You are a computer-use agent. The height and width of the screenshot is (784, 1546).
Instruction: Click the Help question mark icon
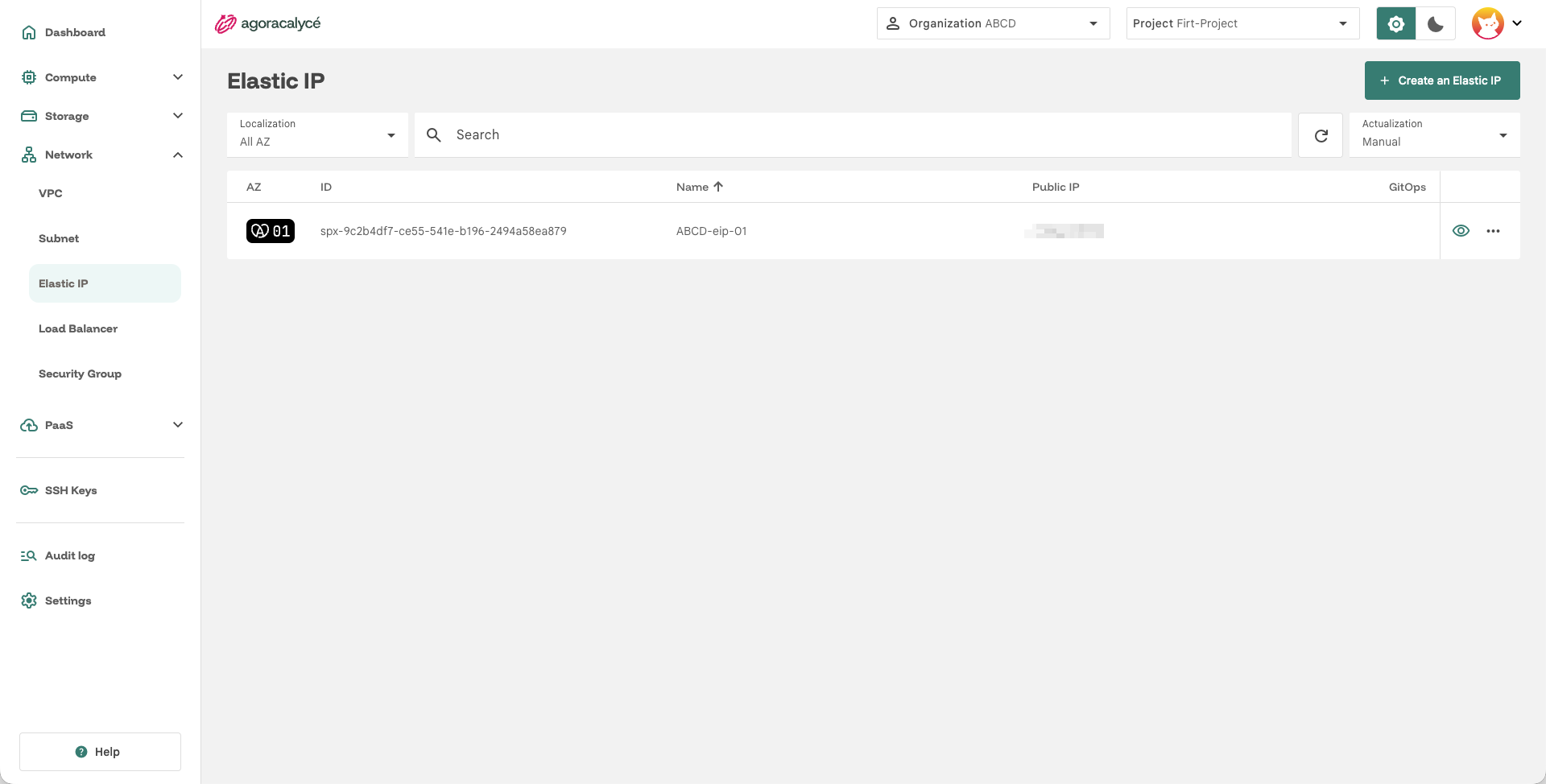[x=81, y=752]
